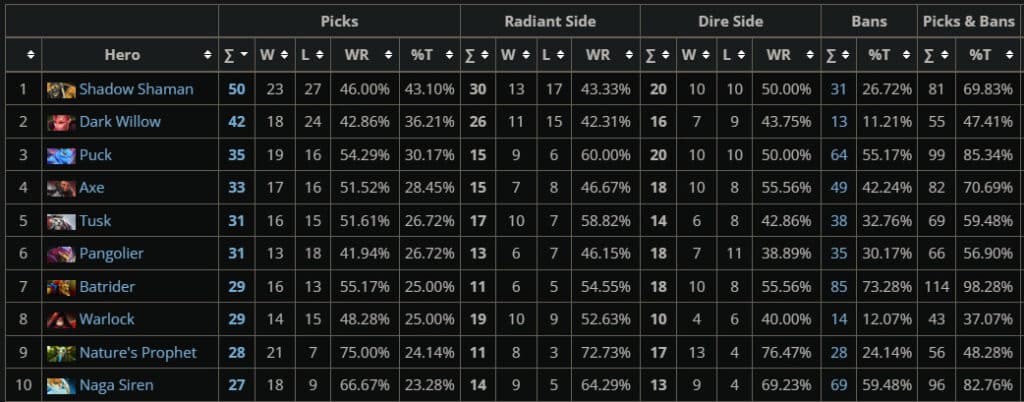Screen dimensions: 1024x402
Task: Click the Naga Siren hero icon
Action: [x=61, y=386]
